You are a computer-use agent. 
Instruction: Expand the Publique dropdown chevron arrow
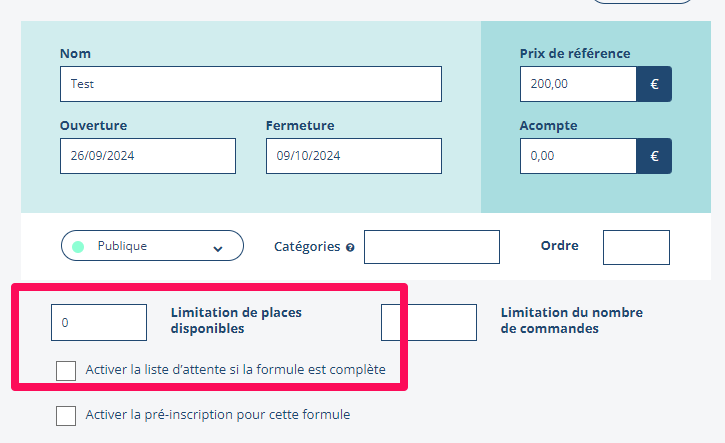coord(218,247)
